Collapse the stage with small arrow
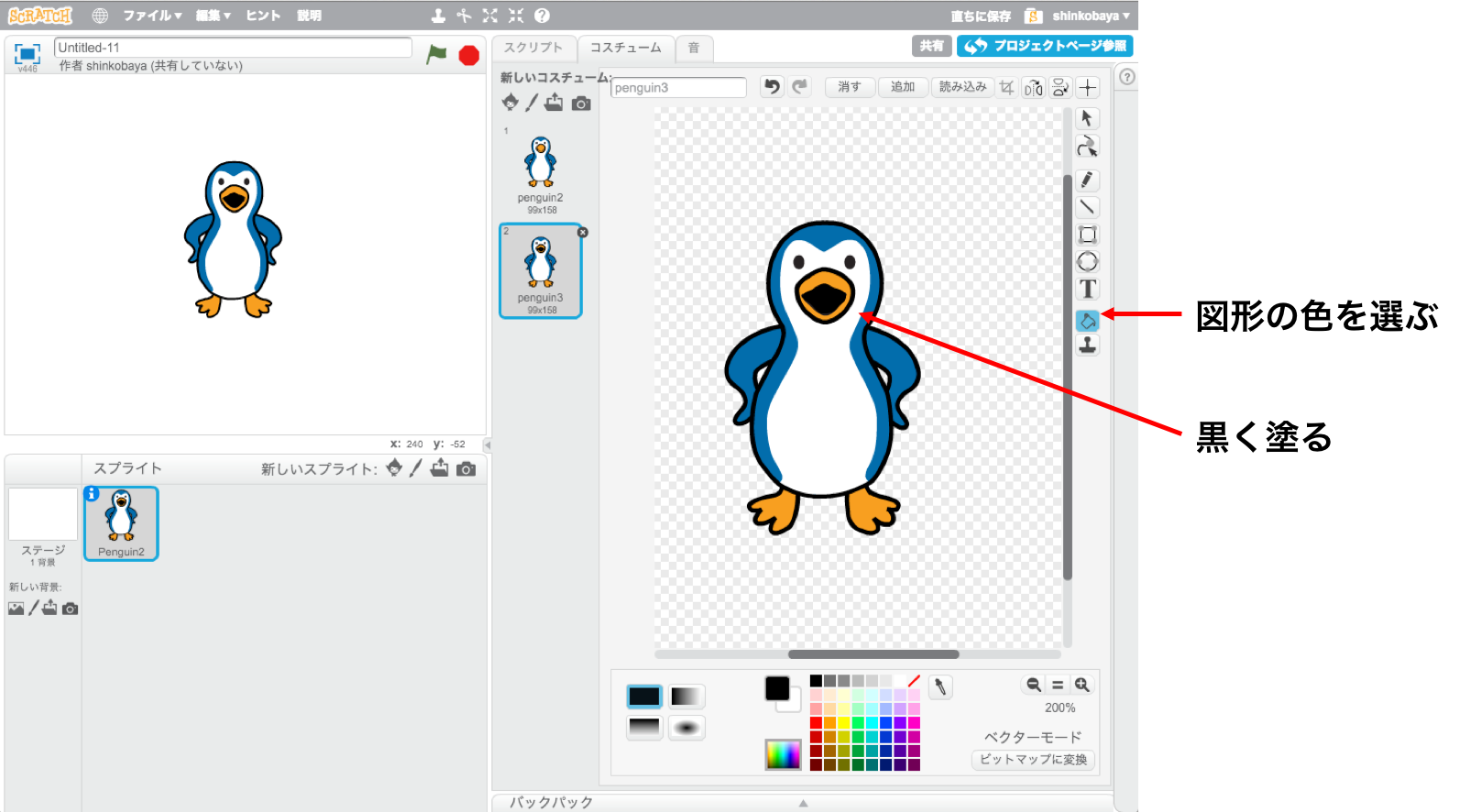Screen dimensions: 1460x812 click(488, 444)
